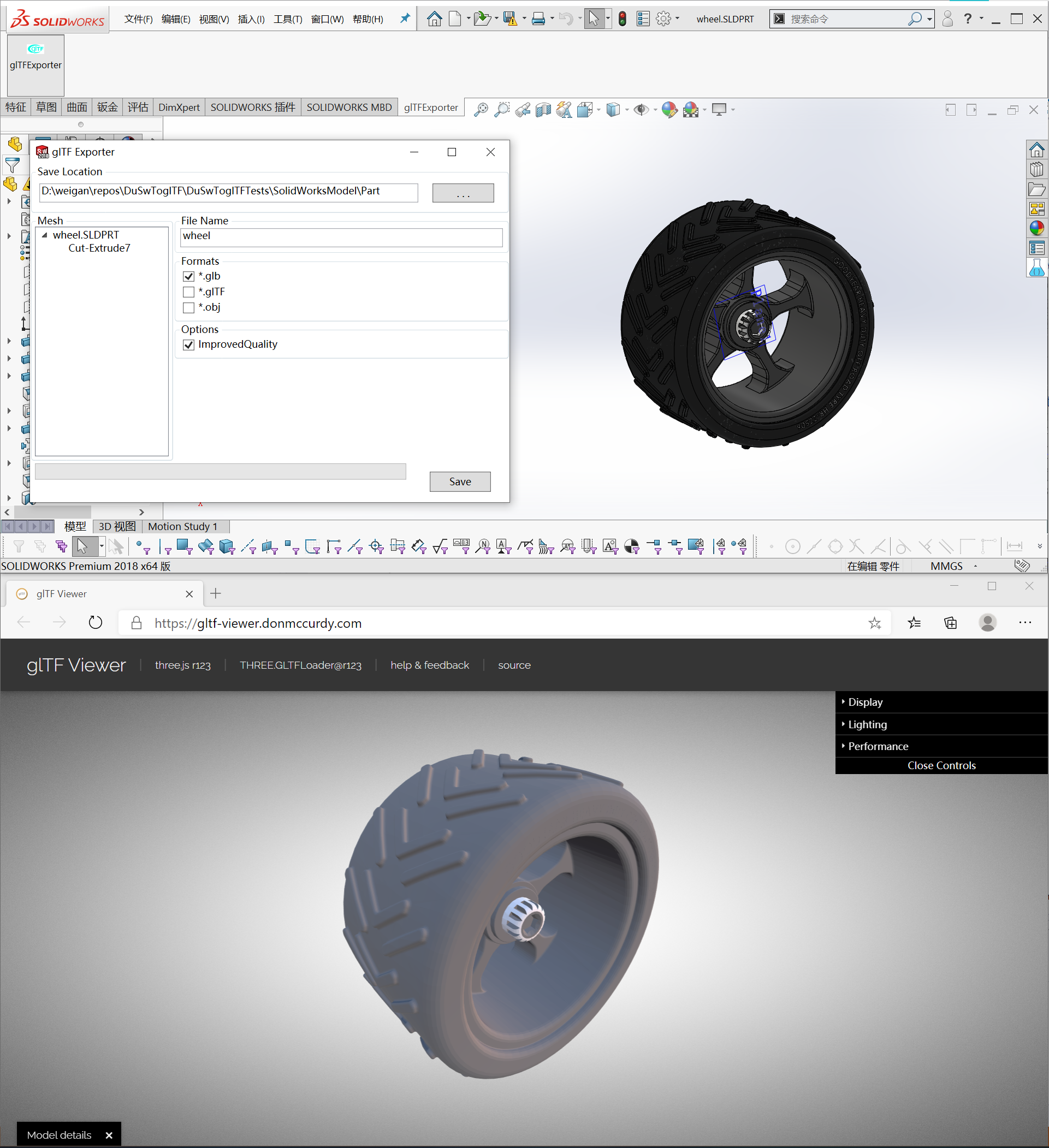
Task: Click the Zoom to Fit magnifier icon
Action: 481,109
